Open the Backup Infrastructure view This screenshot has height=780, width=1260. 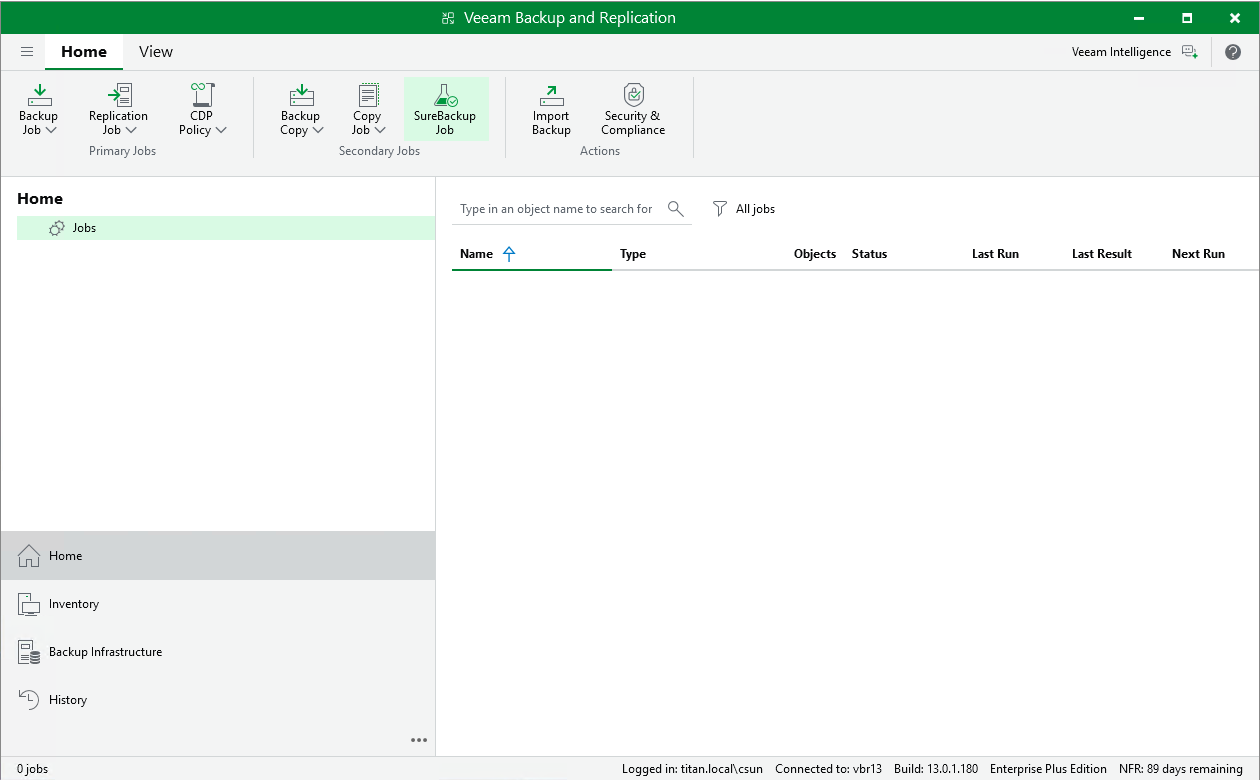105,652
